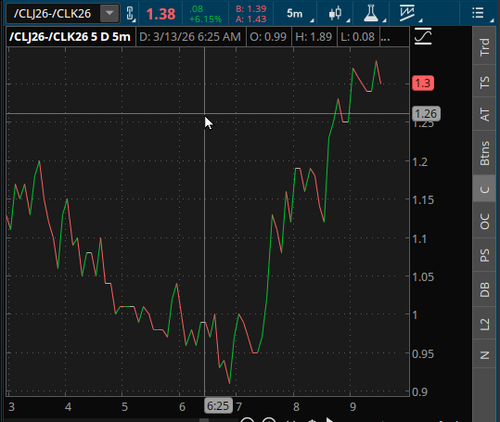The image size is (500, 422).
Task: Click the L: 0.08 low value
Action: click(357, 37)
